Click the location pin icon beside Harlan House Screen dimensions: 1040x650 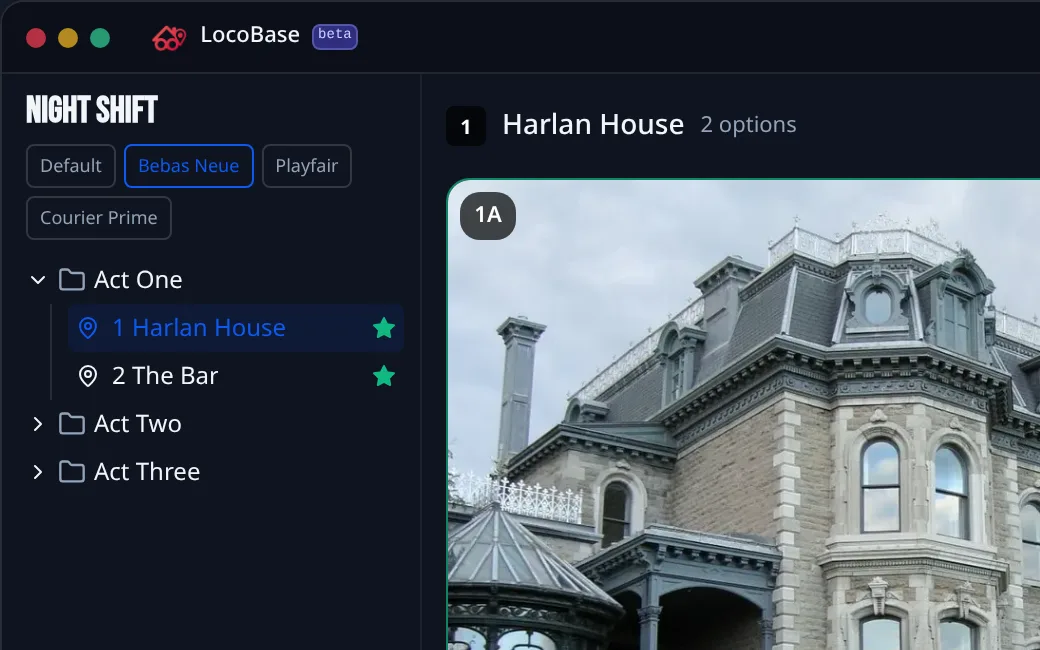click(88, 328)
